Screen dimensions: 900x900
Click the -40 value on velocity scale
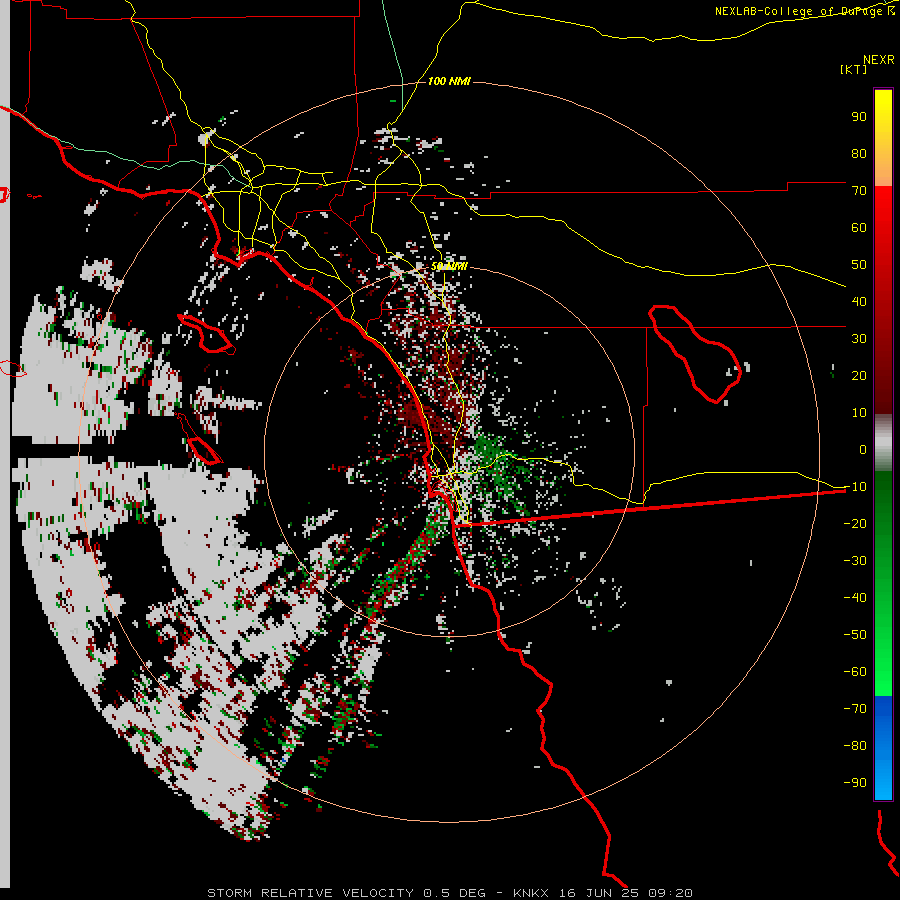pos(855,598)
